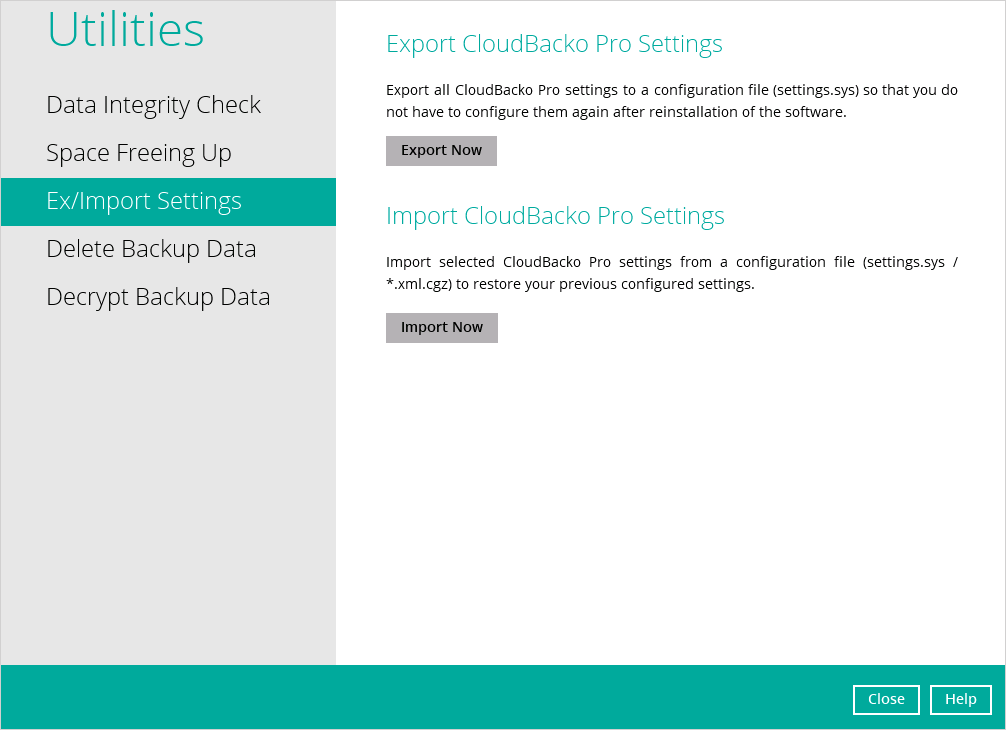Open Decrypt Backup Data section
This screenshot has height=730, width=1006.
(x=158, y=298)
